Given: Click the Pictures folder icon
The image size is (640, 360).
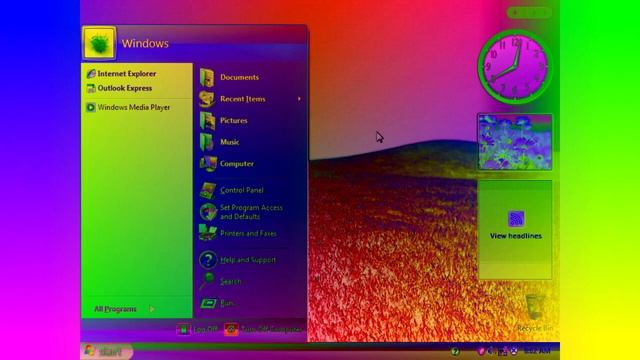Looking at the screenshot, I should pos(207,120).
